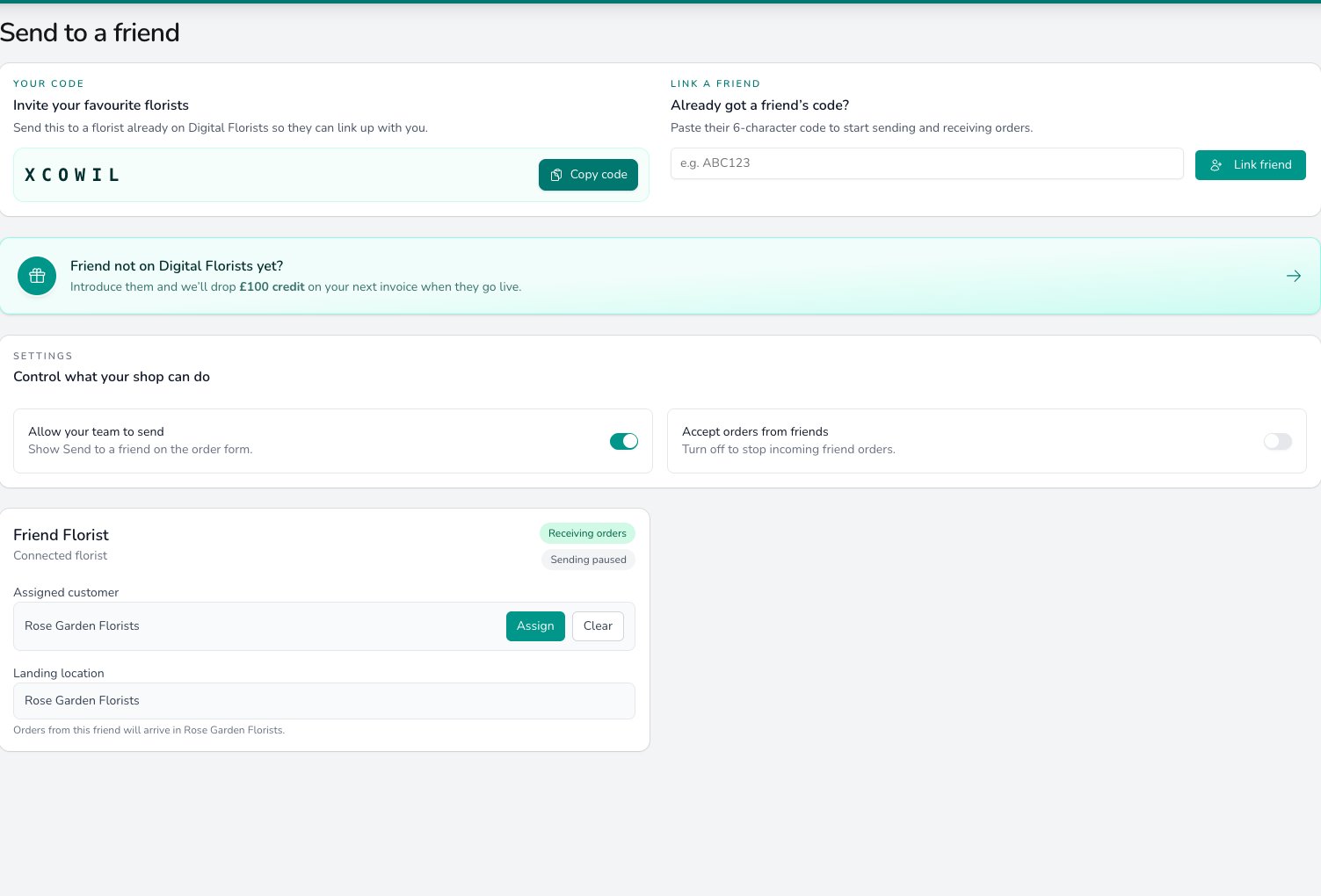Select the XCOWIL invite code text
The width and height of the screenshot is (1321, 896).
click(x=72, y=175)
